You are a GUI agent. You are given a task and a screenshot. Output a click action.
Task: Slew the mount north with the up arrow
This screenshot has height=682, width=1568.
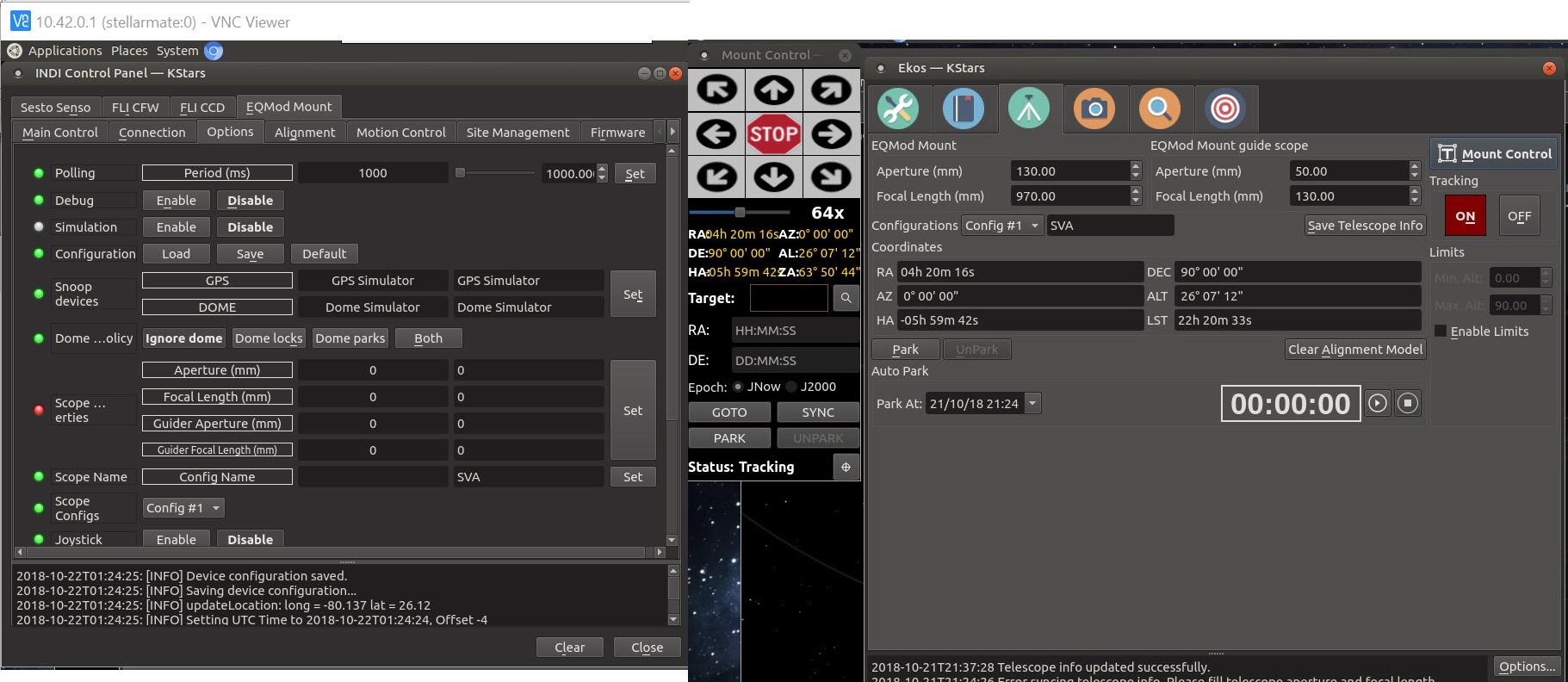coord(774,90)
